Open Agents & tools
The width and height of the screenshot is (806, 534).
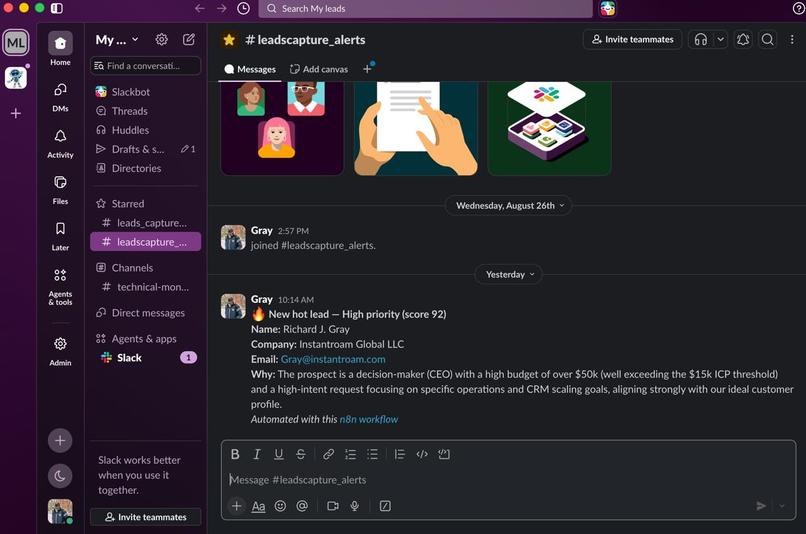60,286
